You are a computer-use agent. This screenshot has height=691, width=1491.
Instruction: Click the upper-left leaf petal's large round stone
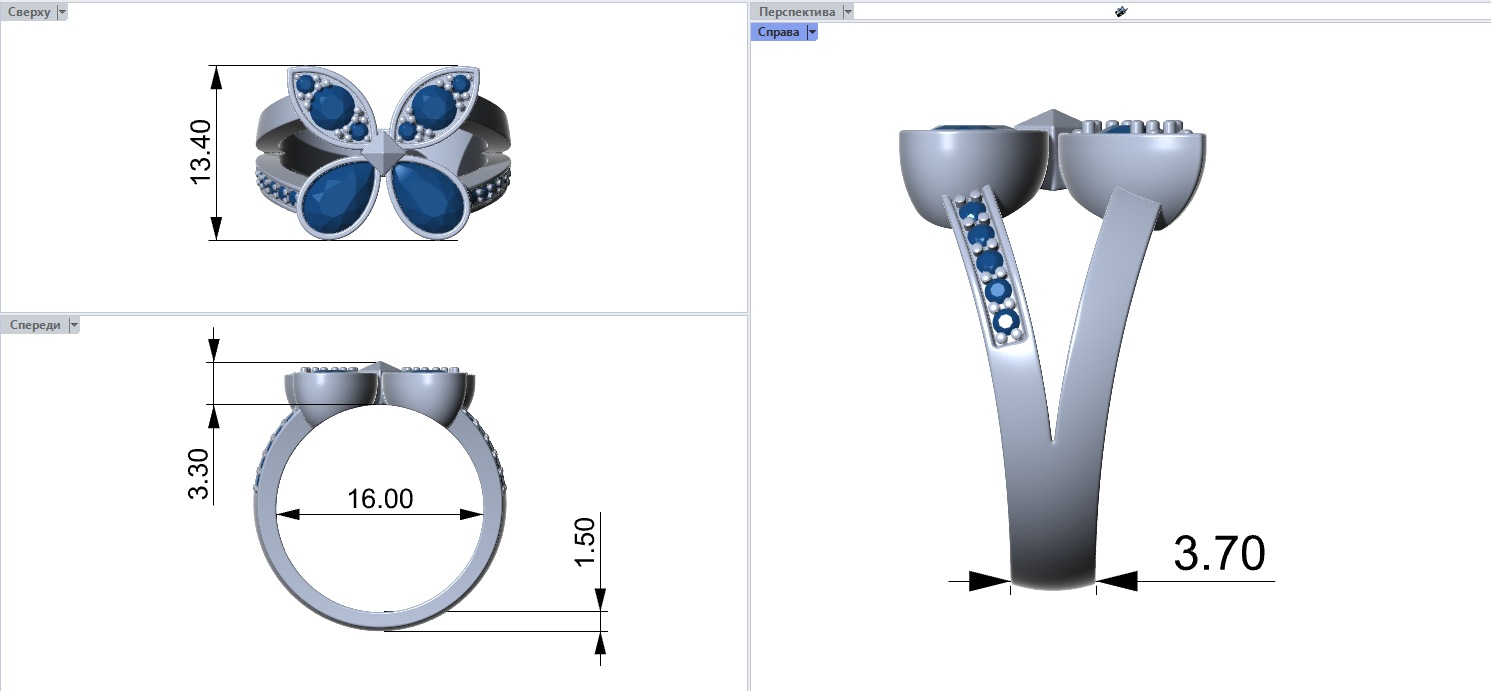click(x=329, y=104)
